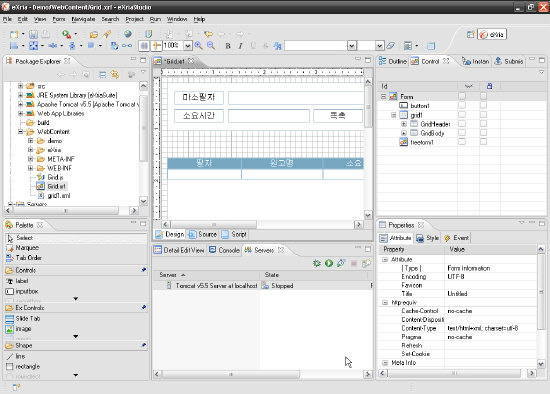Toggle the grid display toolbar button
The width and height of the screenshot is (550, 394).
coord(143,46)
